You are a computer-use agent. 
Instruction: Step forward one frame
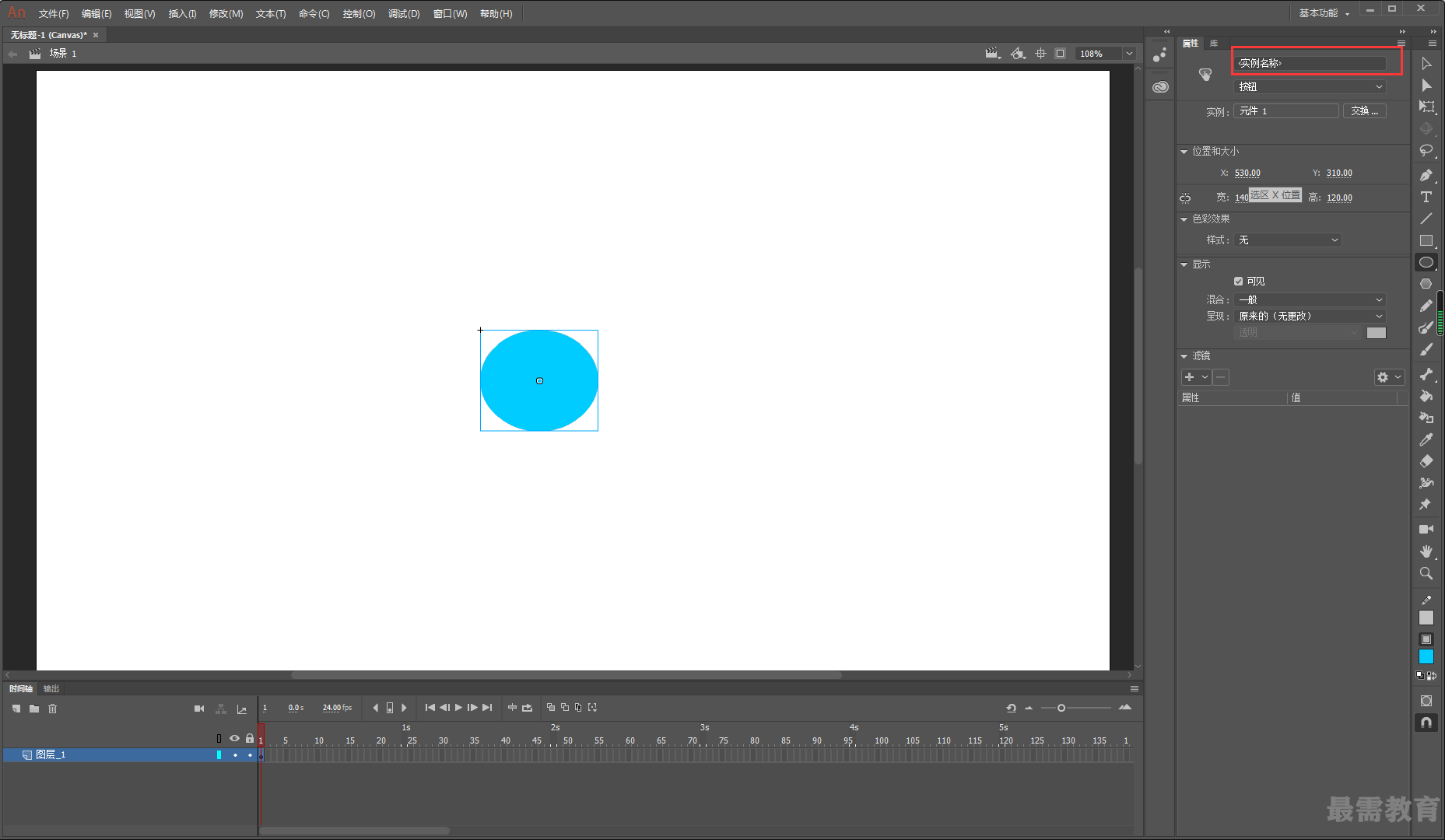[472, 708]
